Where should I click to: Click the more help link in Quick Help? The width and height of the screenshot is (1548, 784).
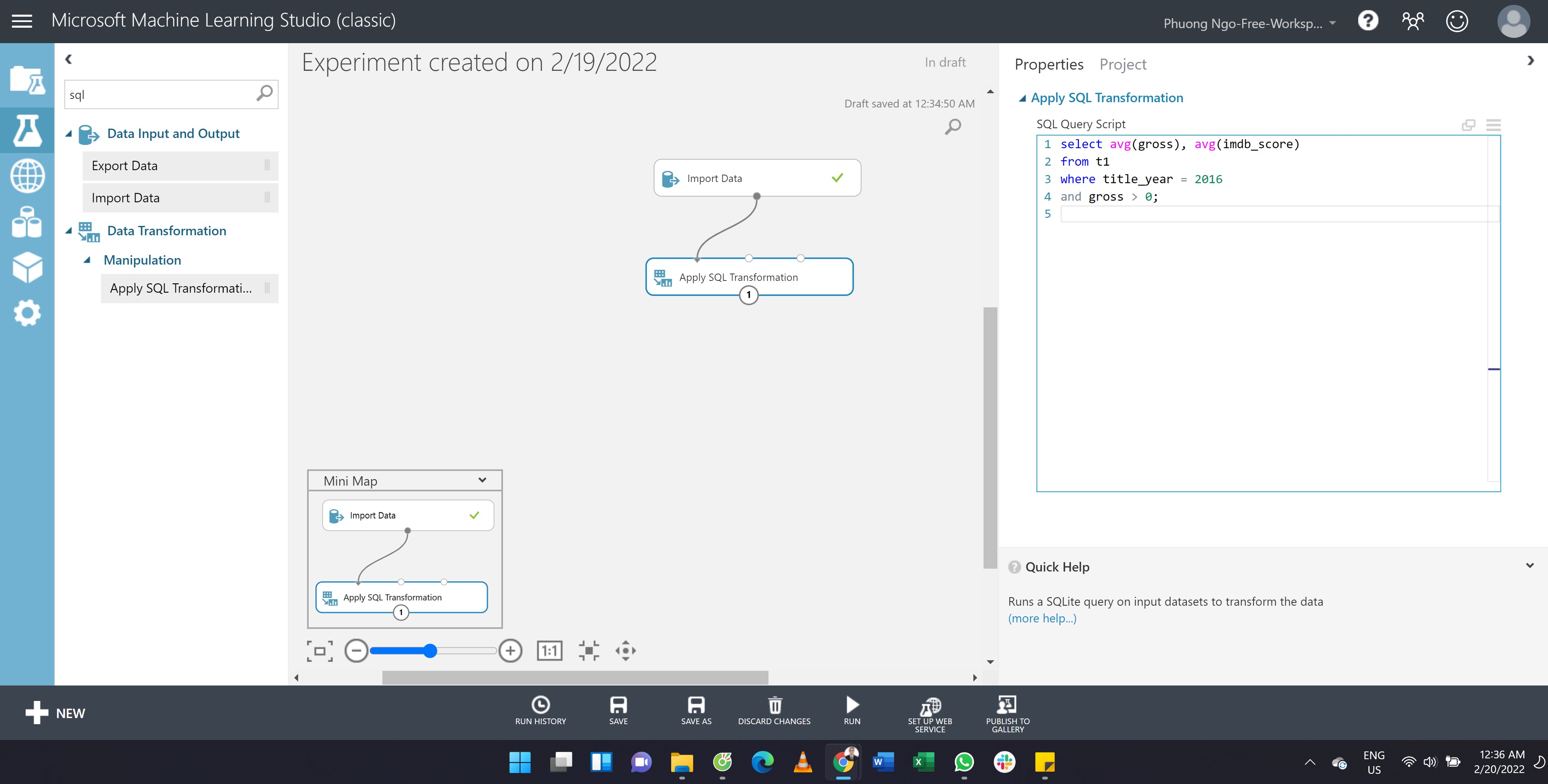[x=1042, y=618]
